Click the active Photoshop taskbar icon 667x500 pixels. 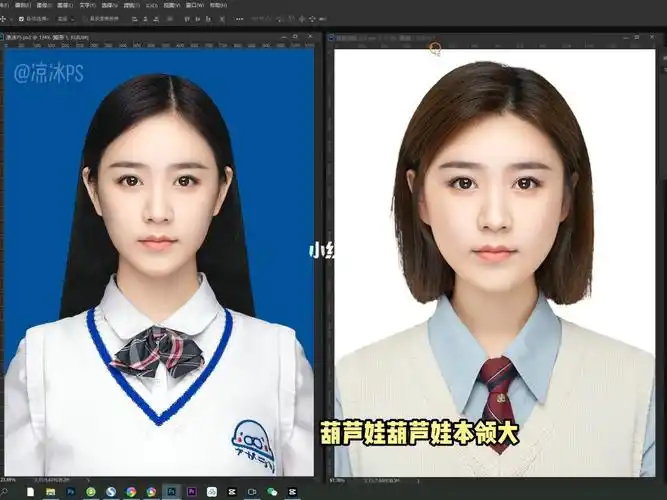pos(172,492)
